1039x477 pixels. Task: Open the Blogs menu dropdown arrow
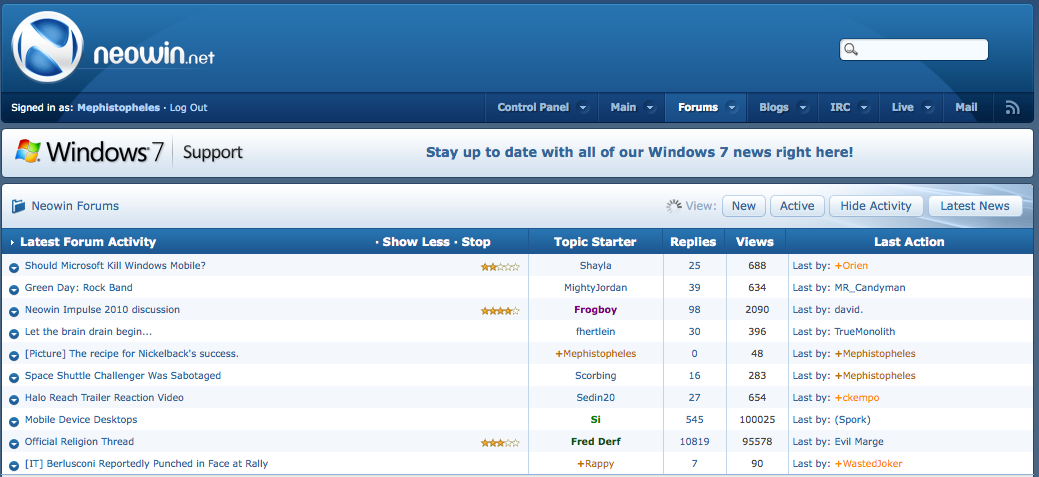[802, 108]
